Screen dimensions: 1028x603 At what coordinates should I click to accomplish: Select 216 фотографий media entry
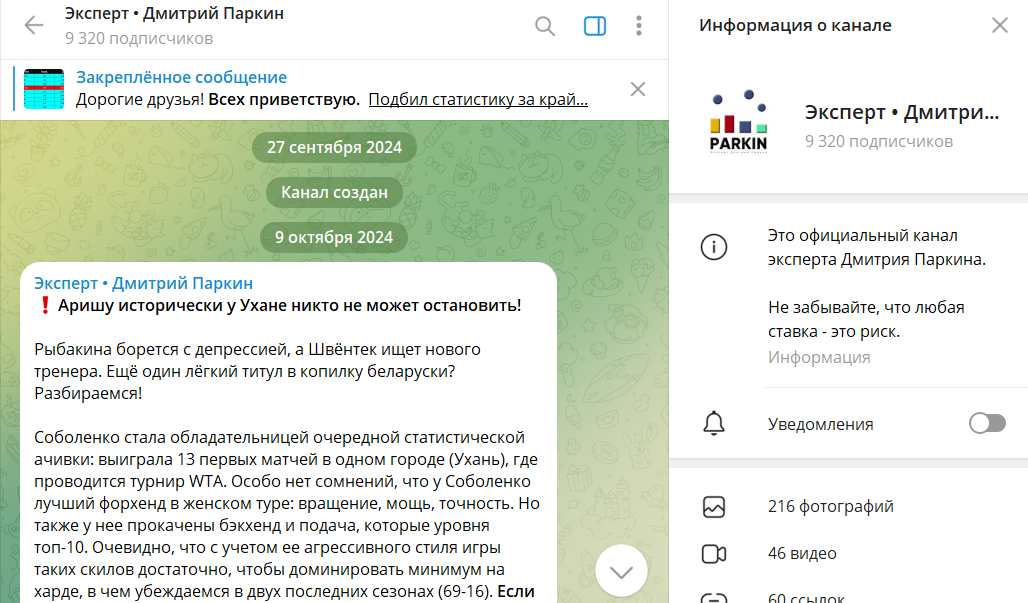click(831, 507)
